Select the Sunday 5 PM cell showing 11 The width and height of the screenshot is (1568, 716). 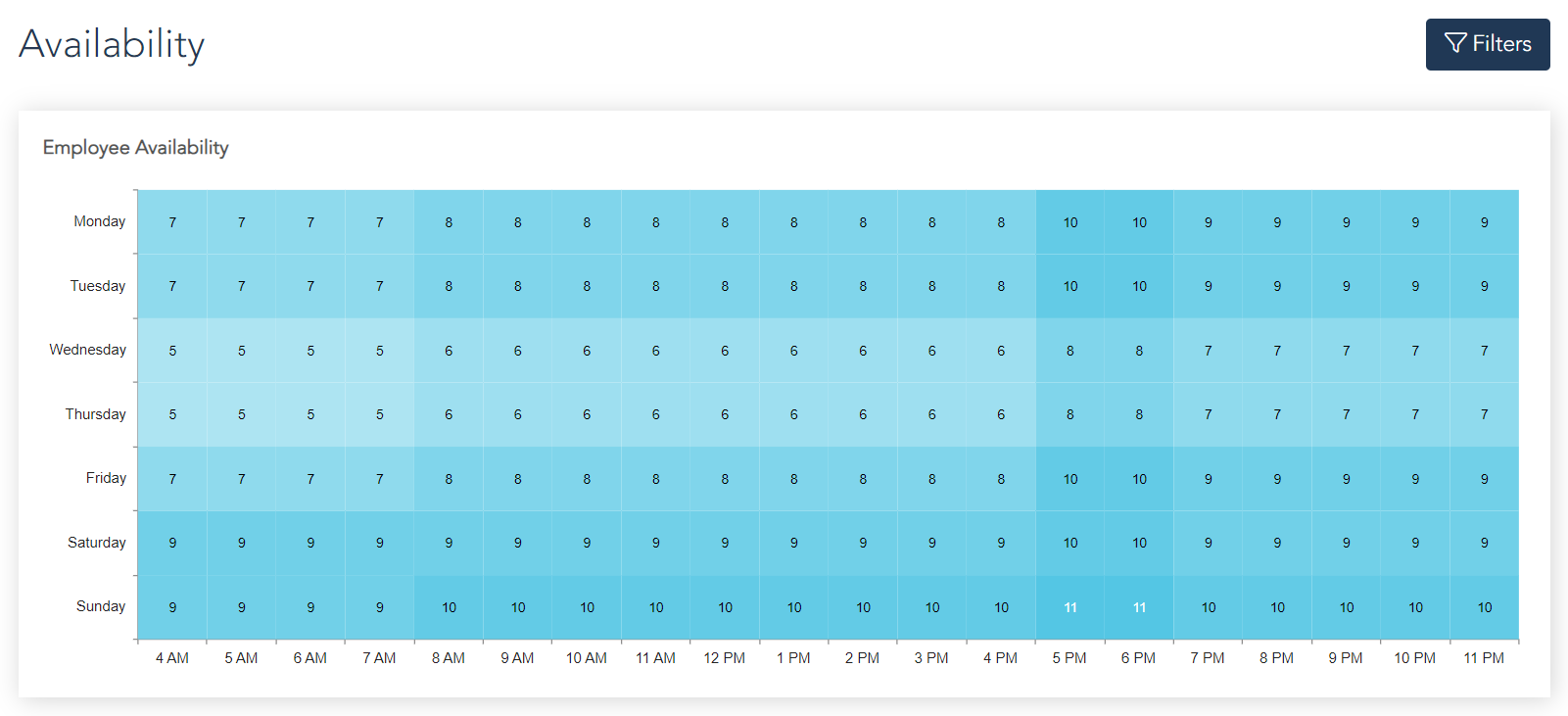[x=1069, y=607]
